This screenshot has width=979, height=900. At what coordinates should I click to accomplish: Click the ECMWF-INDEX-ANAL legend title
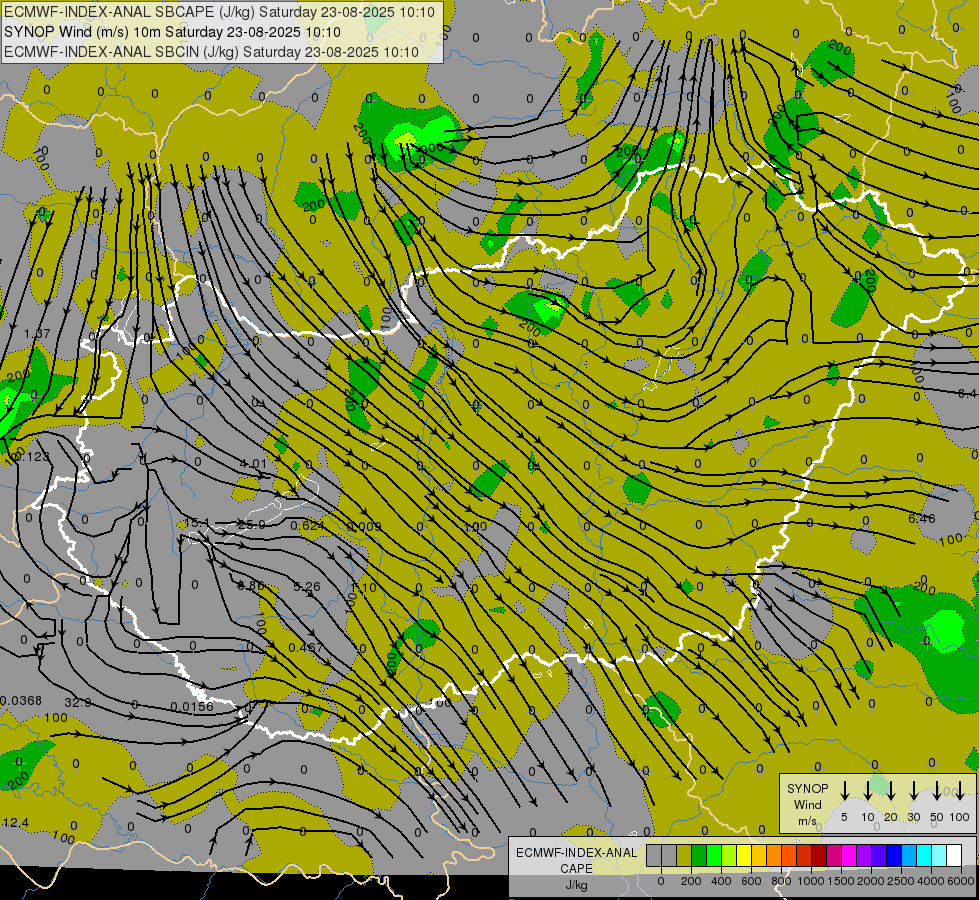click(x=576, y=853)
